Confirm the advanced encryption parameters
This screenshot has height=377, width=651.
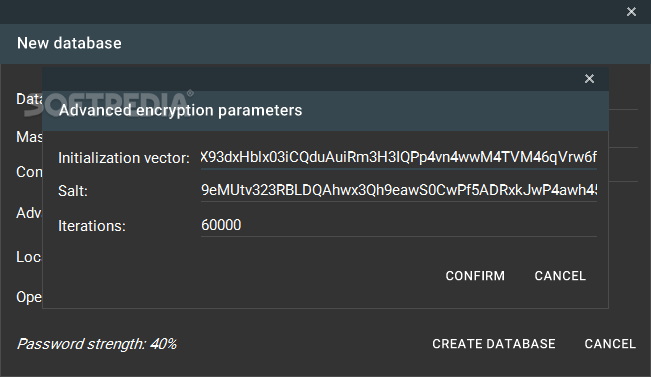pos(475,276)
